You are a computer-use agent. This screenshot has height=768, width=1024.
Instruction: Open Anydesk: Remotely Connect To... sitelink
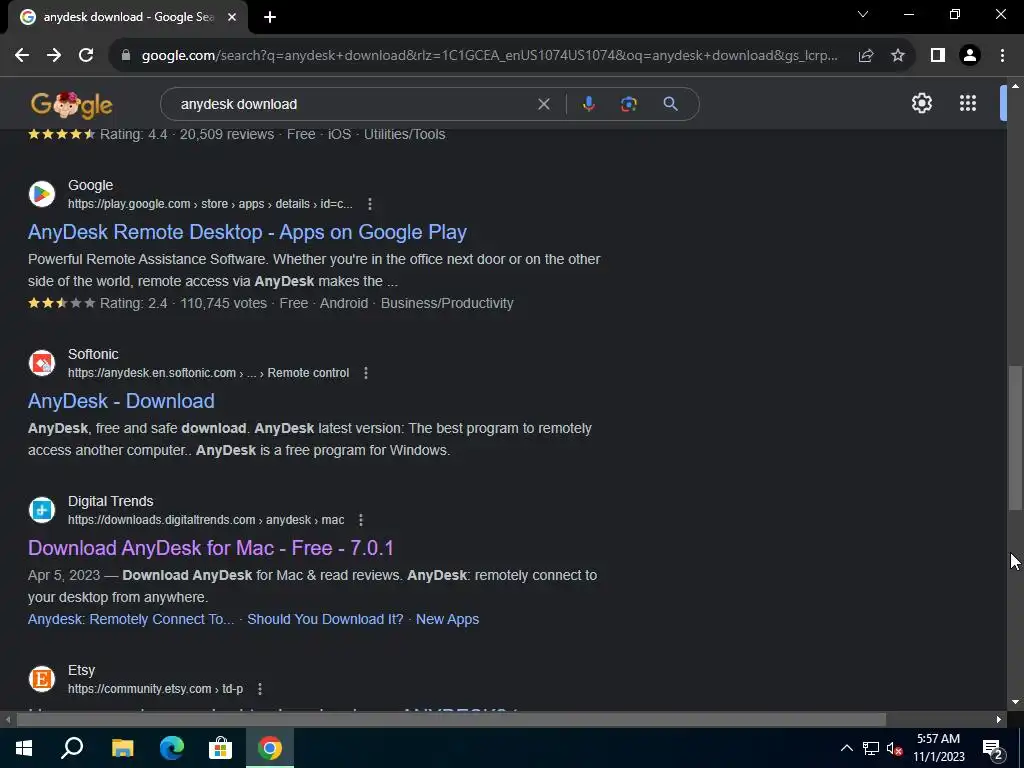pos(131,619)
